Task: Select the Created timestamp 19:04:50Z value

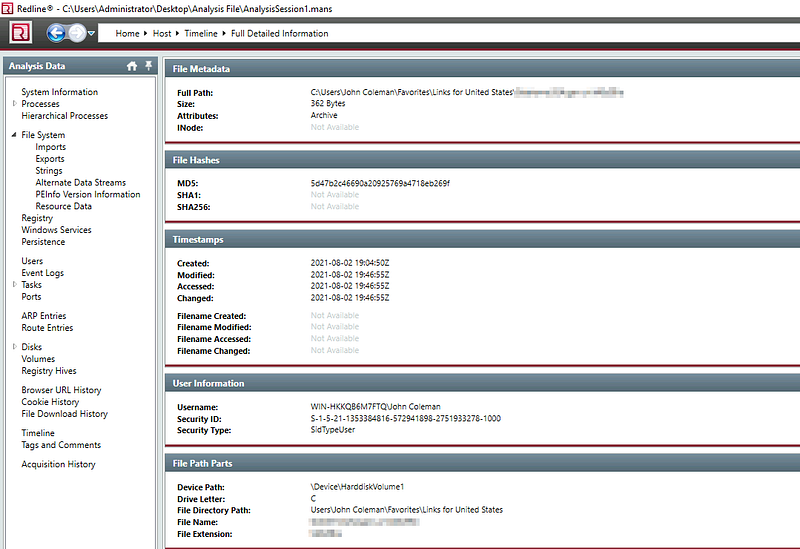Action: pyautogui.click(x=349, y=263)
